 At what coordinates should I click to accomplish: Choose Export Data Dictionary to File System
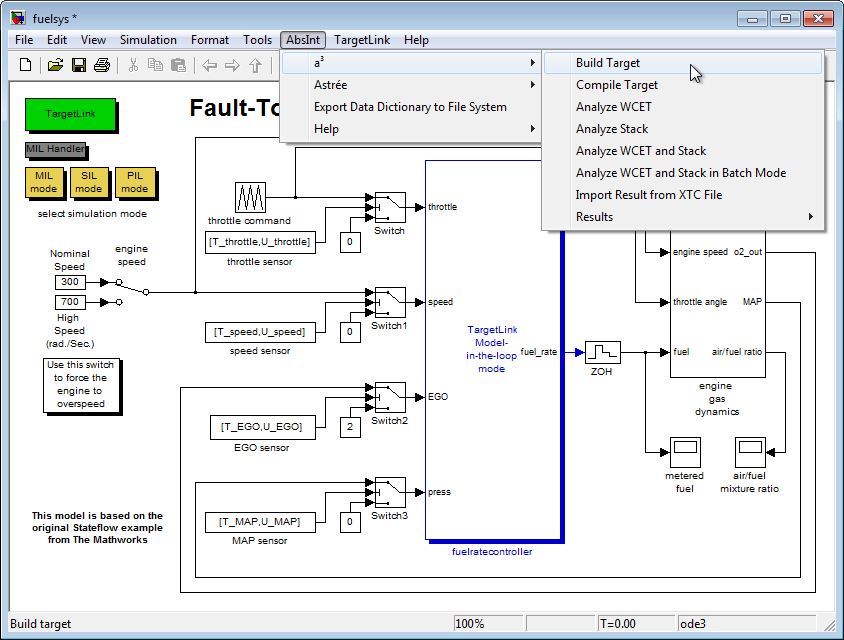pos(411,107)
